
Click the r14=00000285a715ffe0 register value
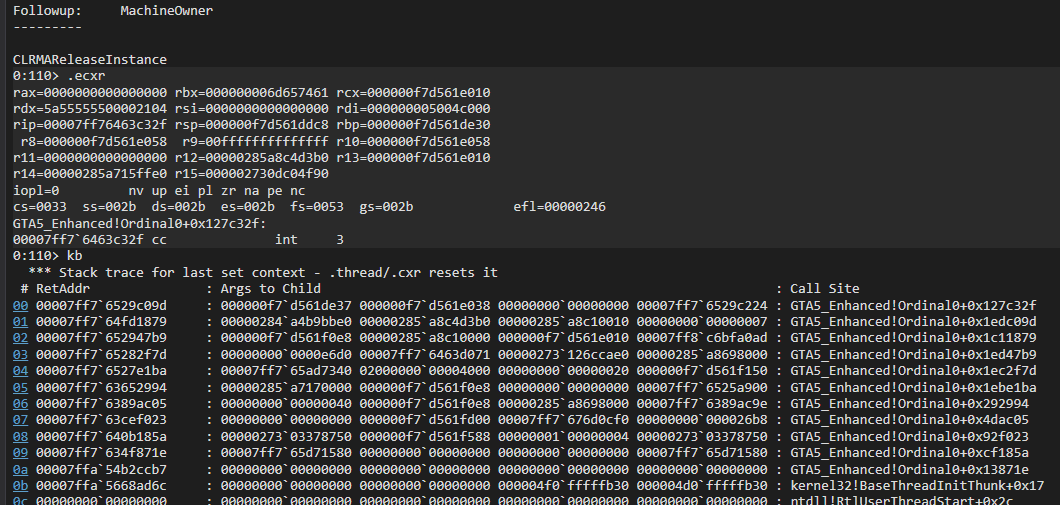[x=90, y=174]
